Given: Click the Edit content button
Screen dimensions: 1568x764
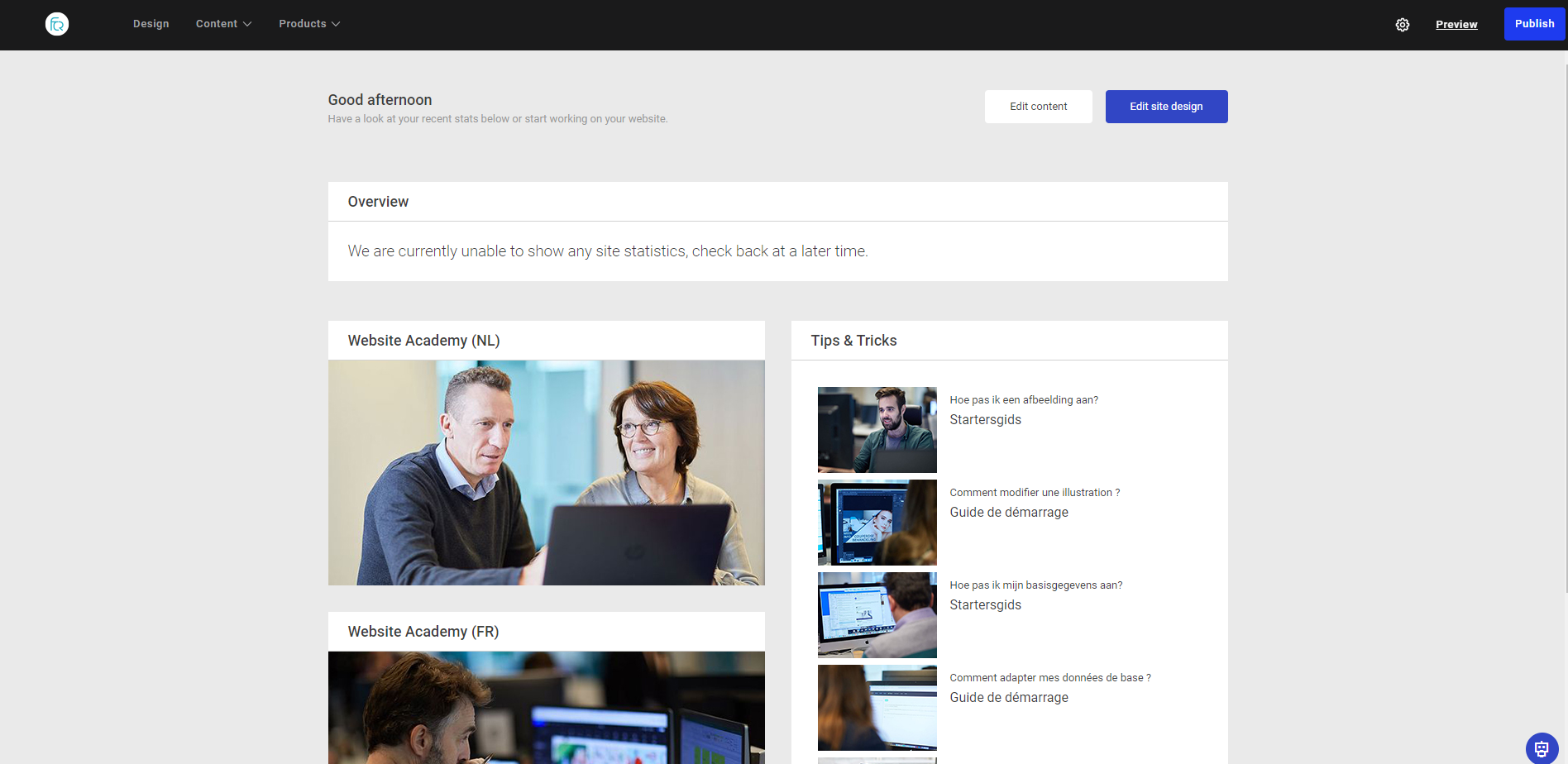Looking at the screenshot, I should point(1038,107).
